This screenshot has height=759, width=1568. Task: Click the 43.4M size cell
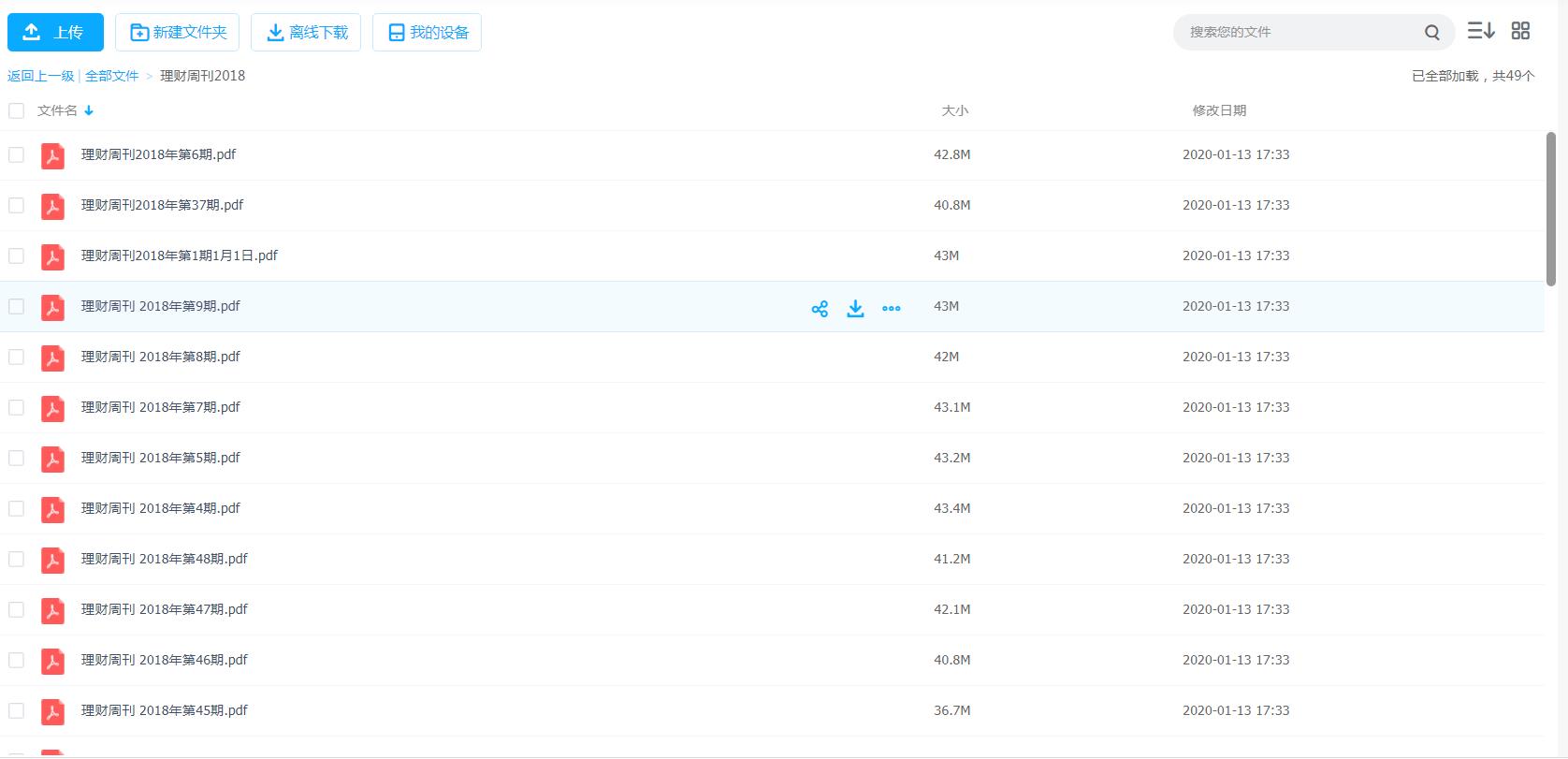click(x=952, y=508)
